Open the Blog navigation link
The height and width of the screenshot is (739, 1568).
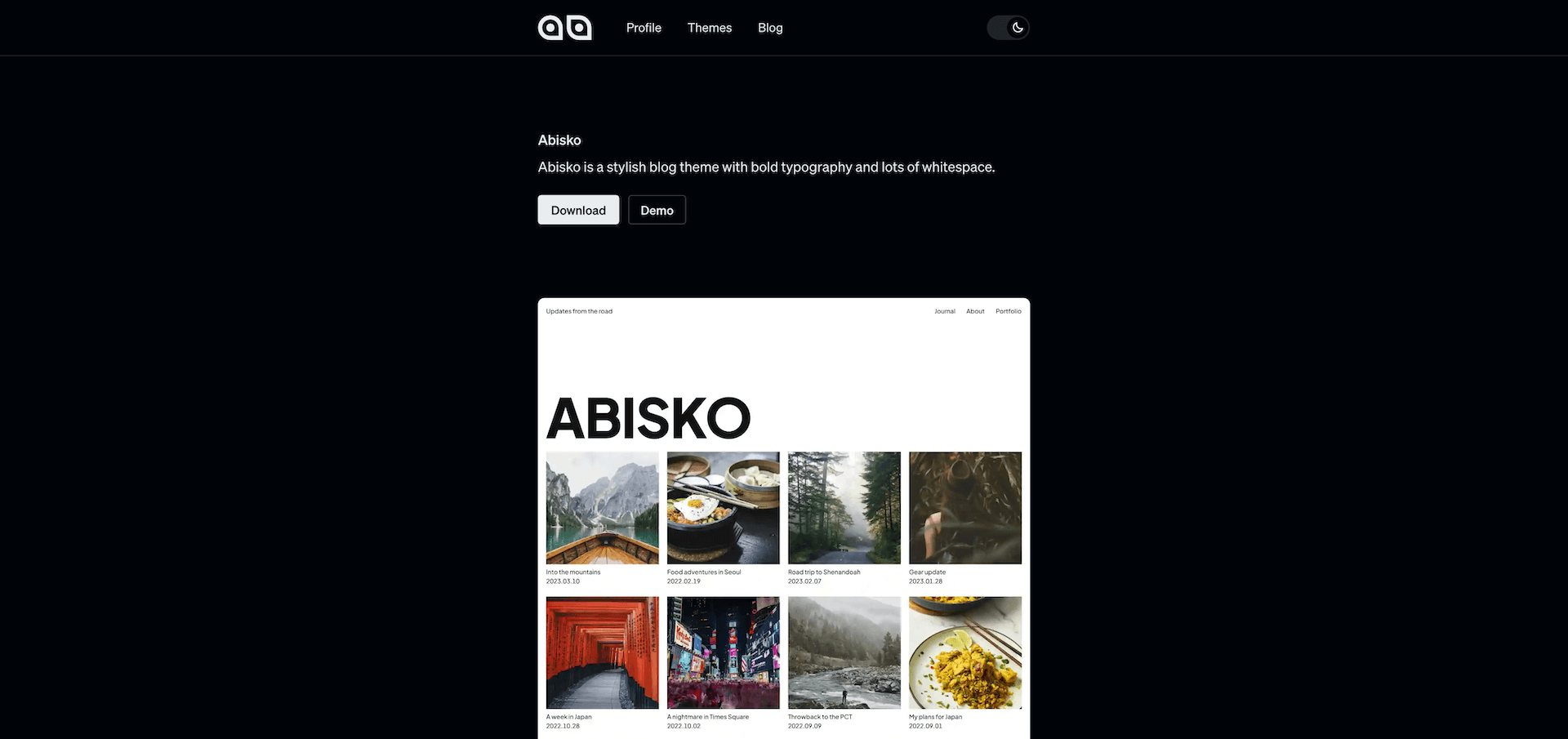coord(770,28)
